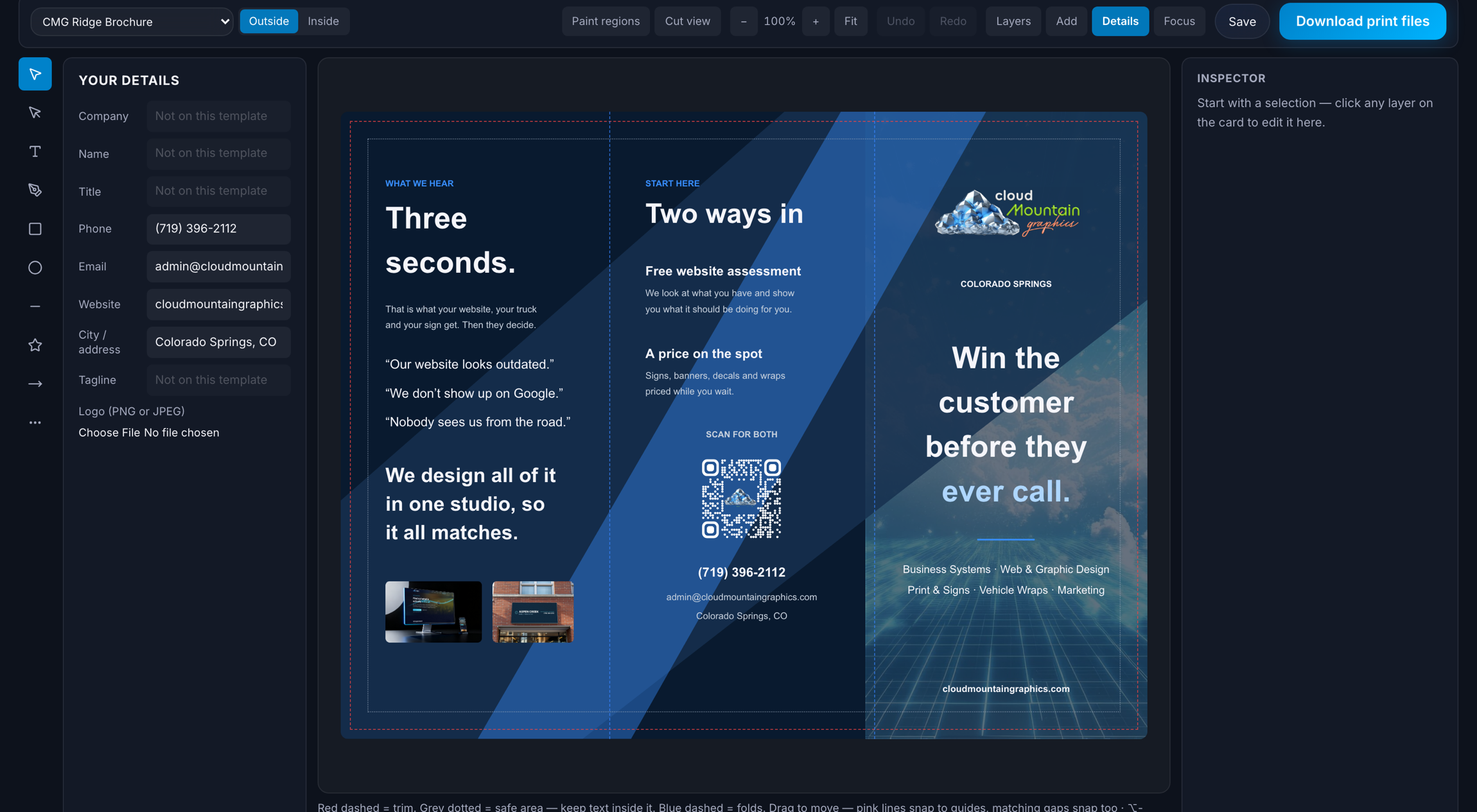Toggle Cut view

click(687, 21)
